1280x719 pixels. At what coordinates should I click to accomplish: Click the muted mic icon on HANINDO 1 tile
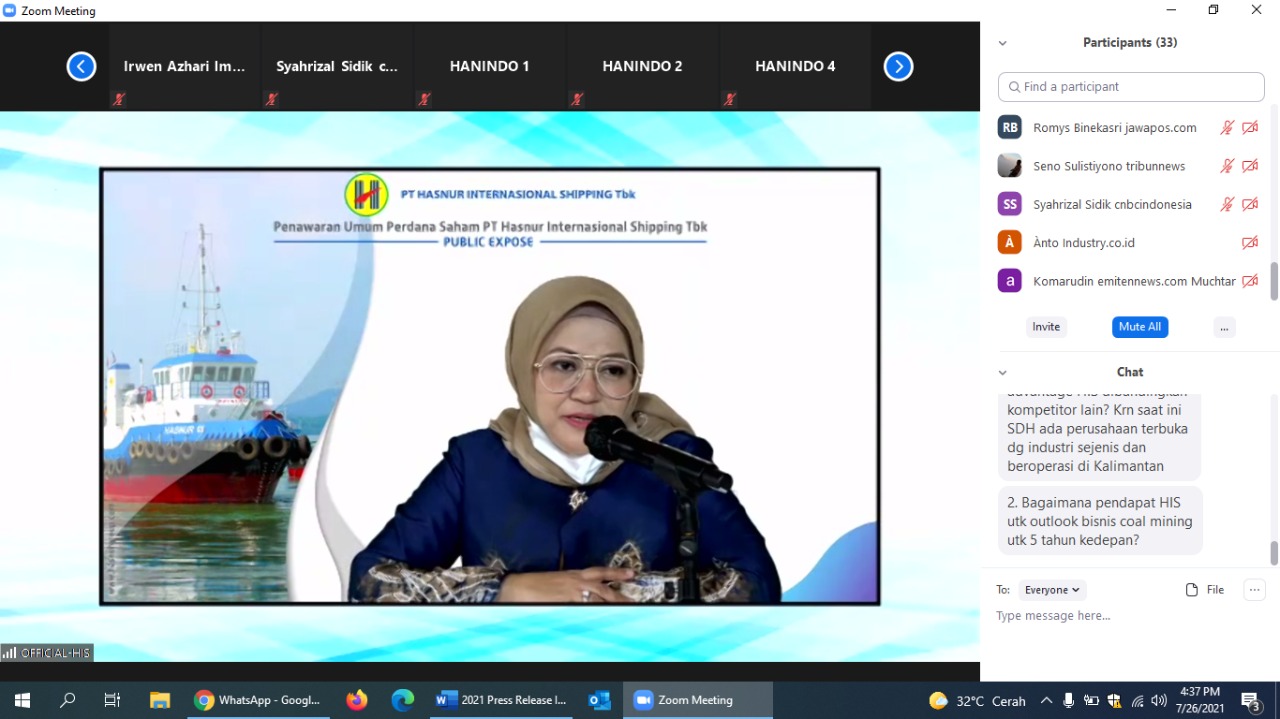pyautogui.click(x=424, y=99)
